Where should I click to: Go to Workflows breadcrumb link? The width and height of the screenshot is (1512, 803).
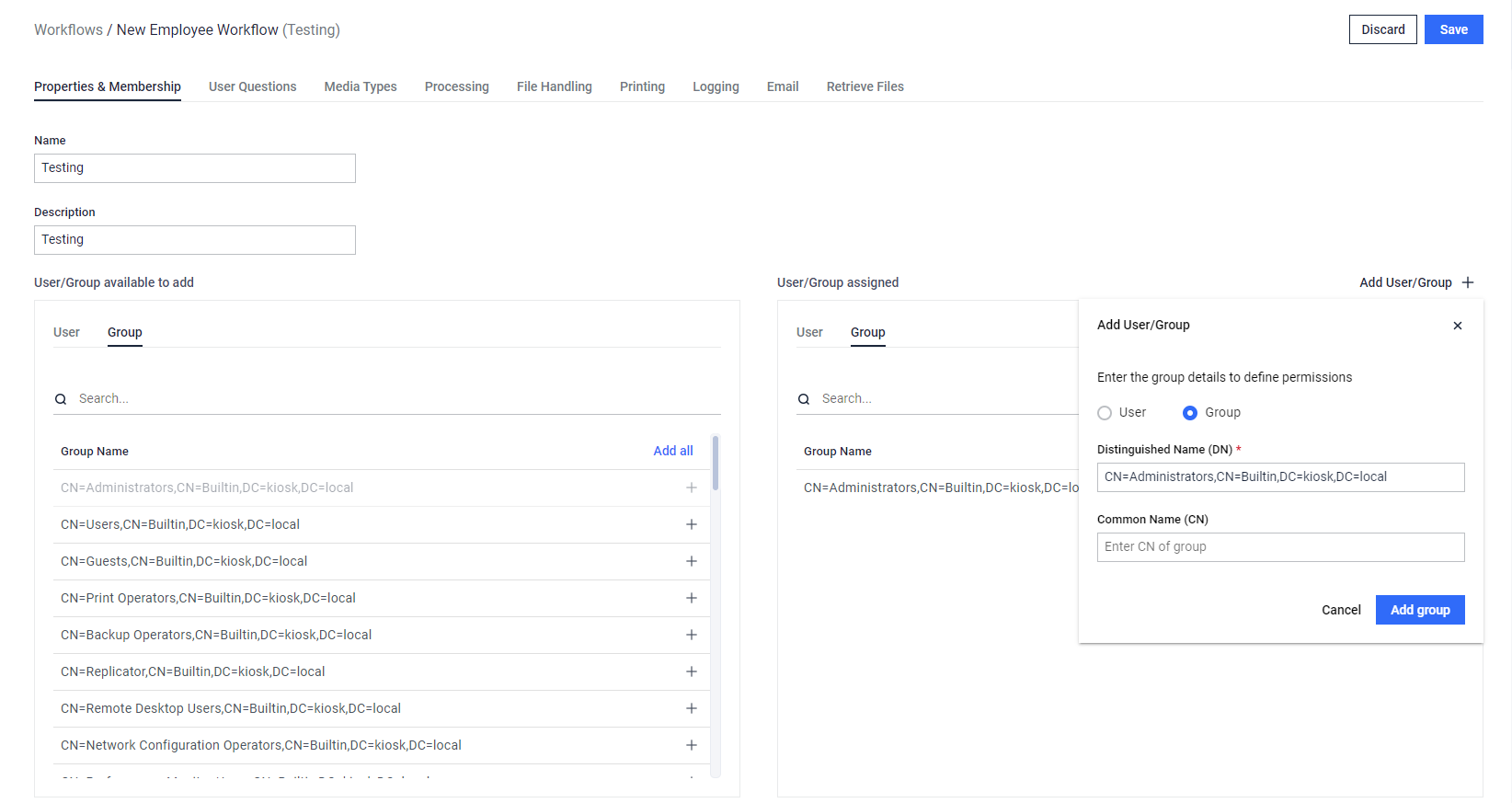tap(69, 29)
